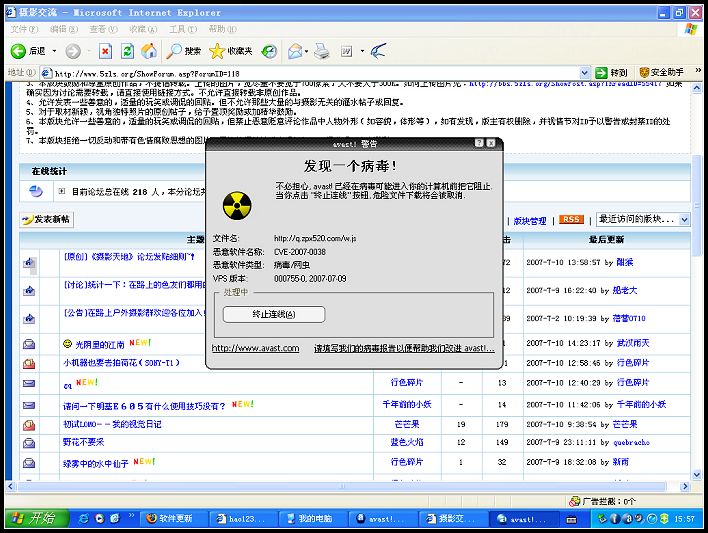Click the 发表新帖 (new post) button
The image size is (708, 533).
point(47,220)
